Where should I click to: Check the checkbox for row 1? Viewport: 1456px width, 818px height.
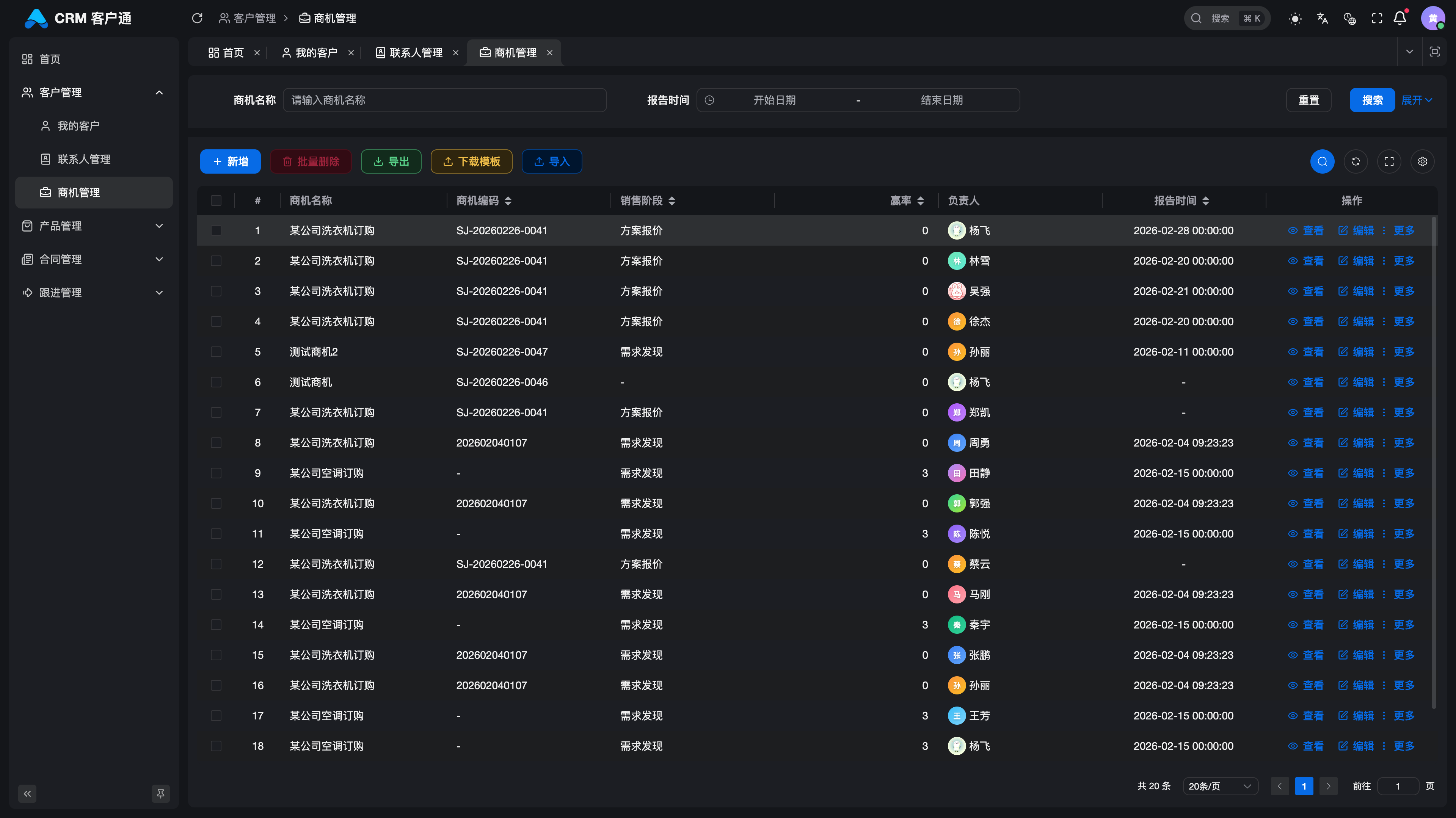(217, 230)
